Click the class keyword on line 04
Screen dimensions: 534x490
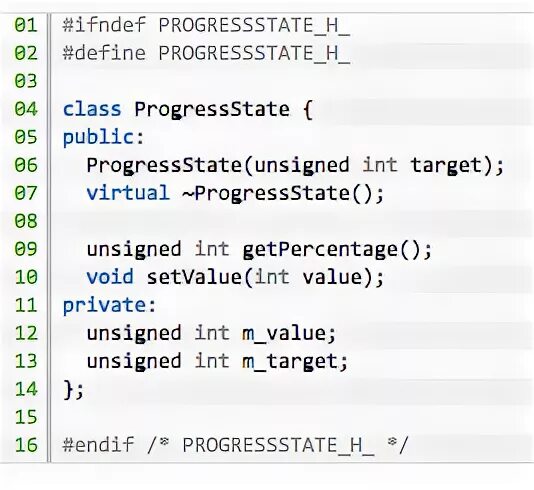tap(92, 109)
